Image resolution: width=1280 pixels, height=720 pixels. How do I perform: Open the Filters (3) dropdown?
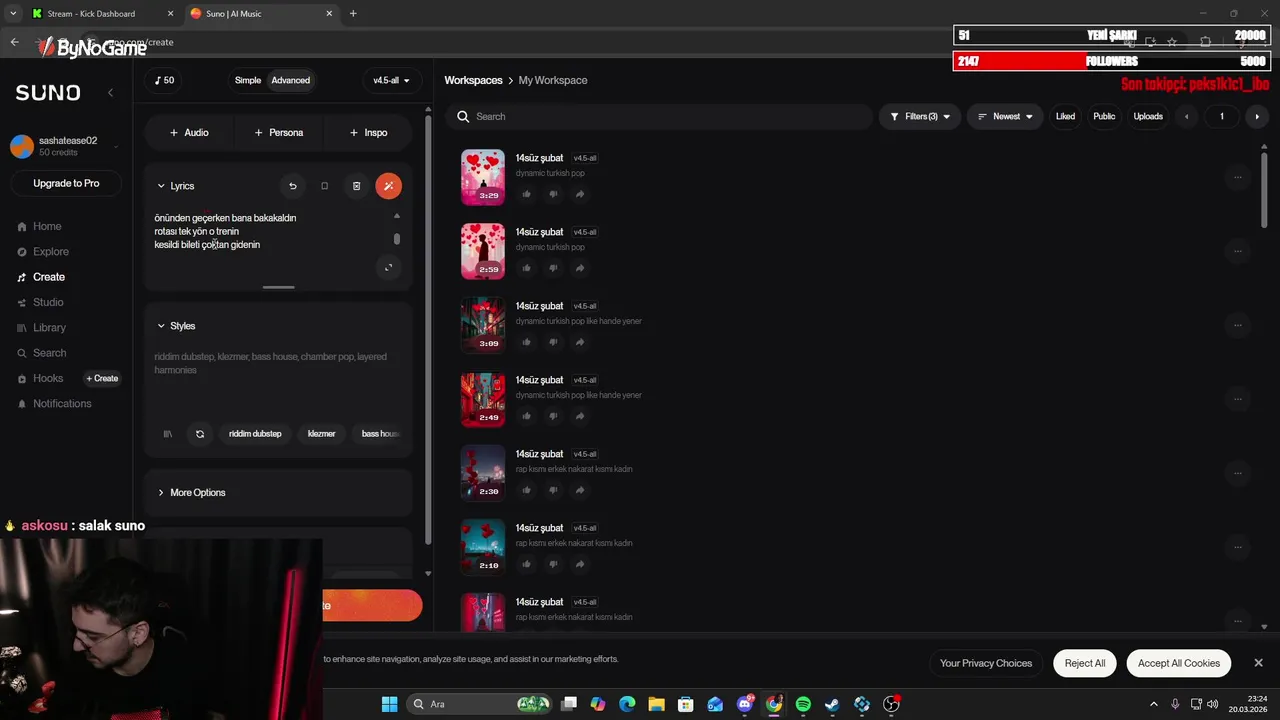click(920, 117)
